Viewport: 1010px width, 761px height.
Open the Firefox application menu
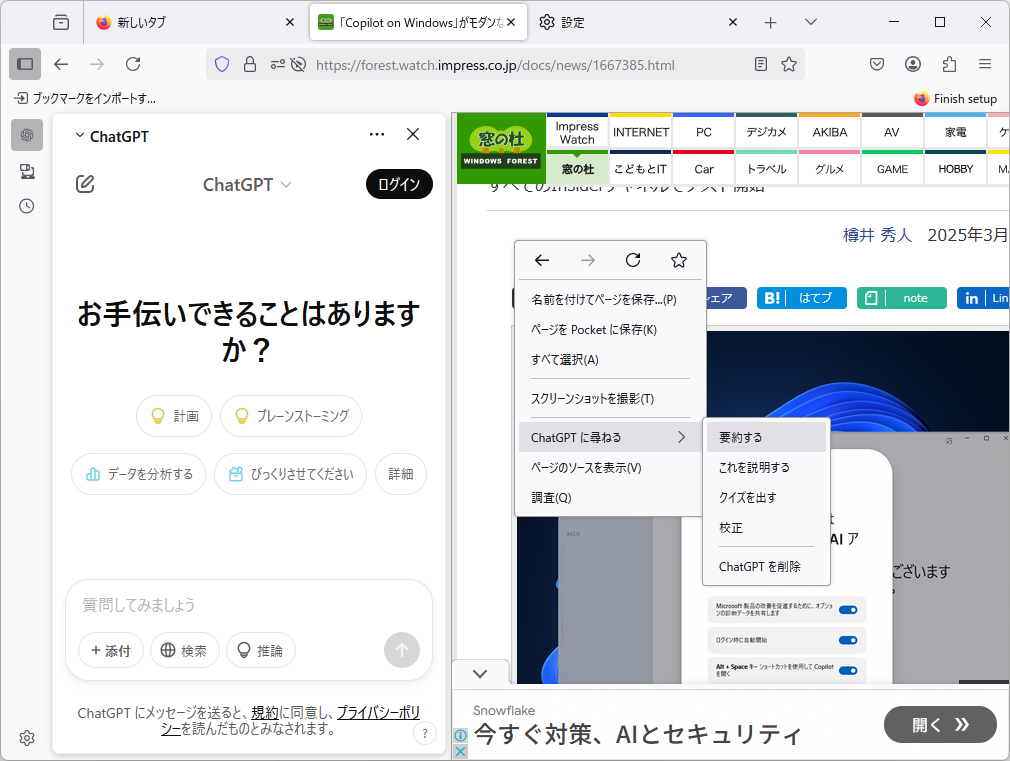pyautogui.click(x=985, y=64)
